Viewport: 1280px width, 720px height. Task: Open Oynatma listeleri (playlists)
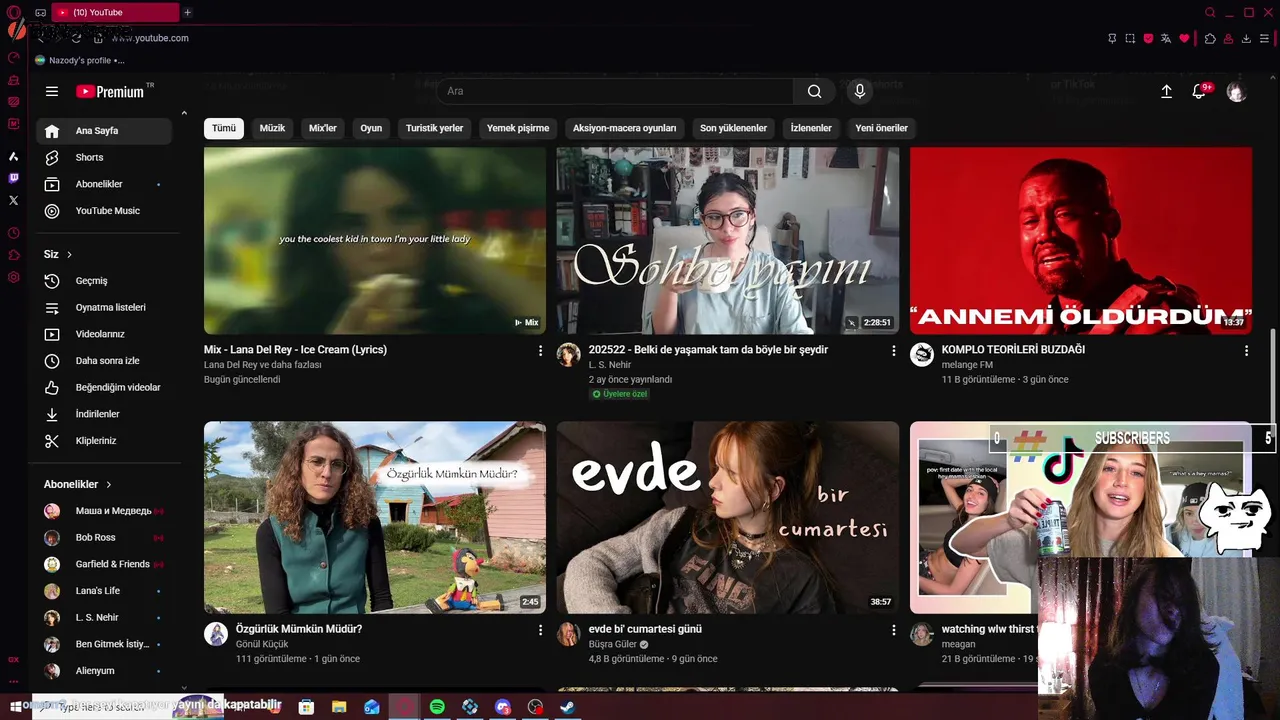[104, 307]
